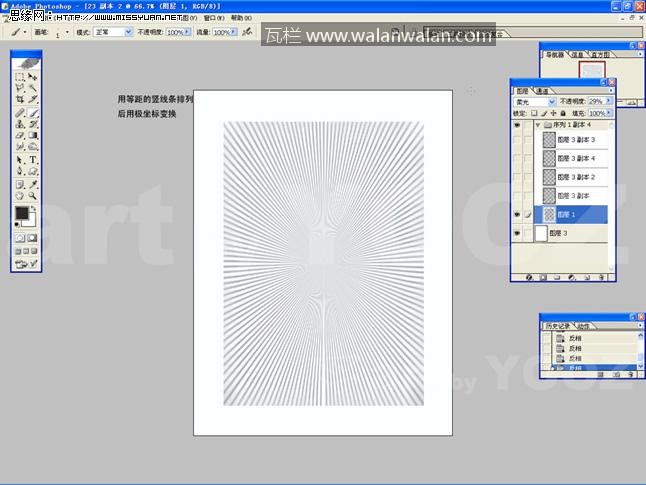646x485 pixels.
Task: Enable airbrush icon in options bar
Action: [247, 32]
